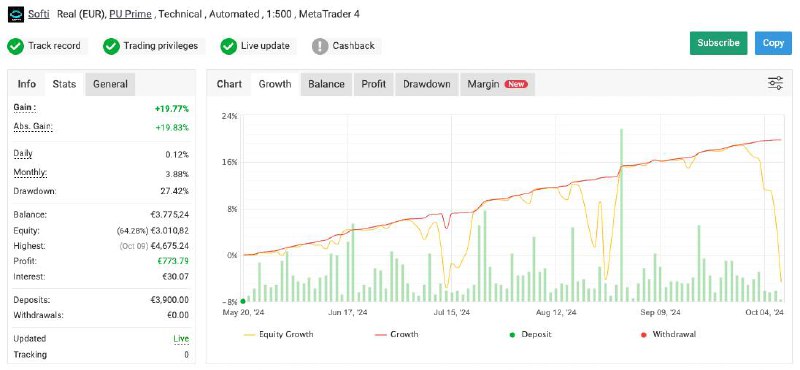Click the Interest €30.07 value
800x370 pixels.
[x=176, y=277]
